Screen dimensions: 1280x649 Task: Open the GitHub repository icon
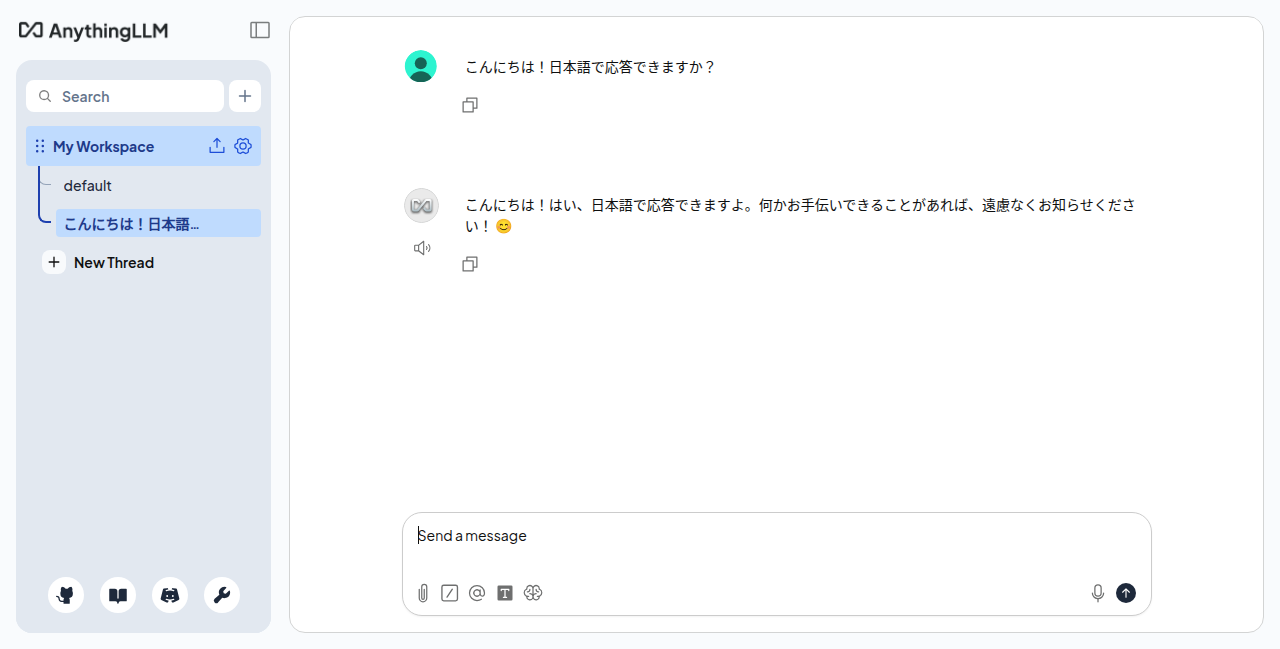[65, 594]
